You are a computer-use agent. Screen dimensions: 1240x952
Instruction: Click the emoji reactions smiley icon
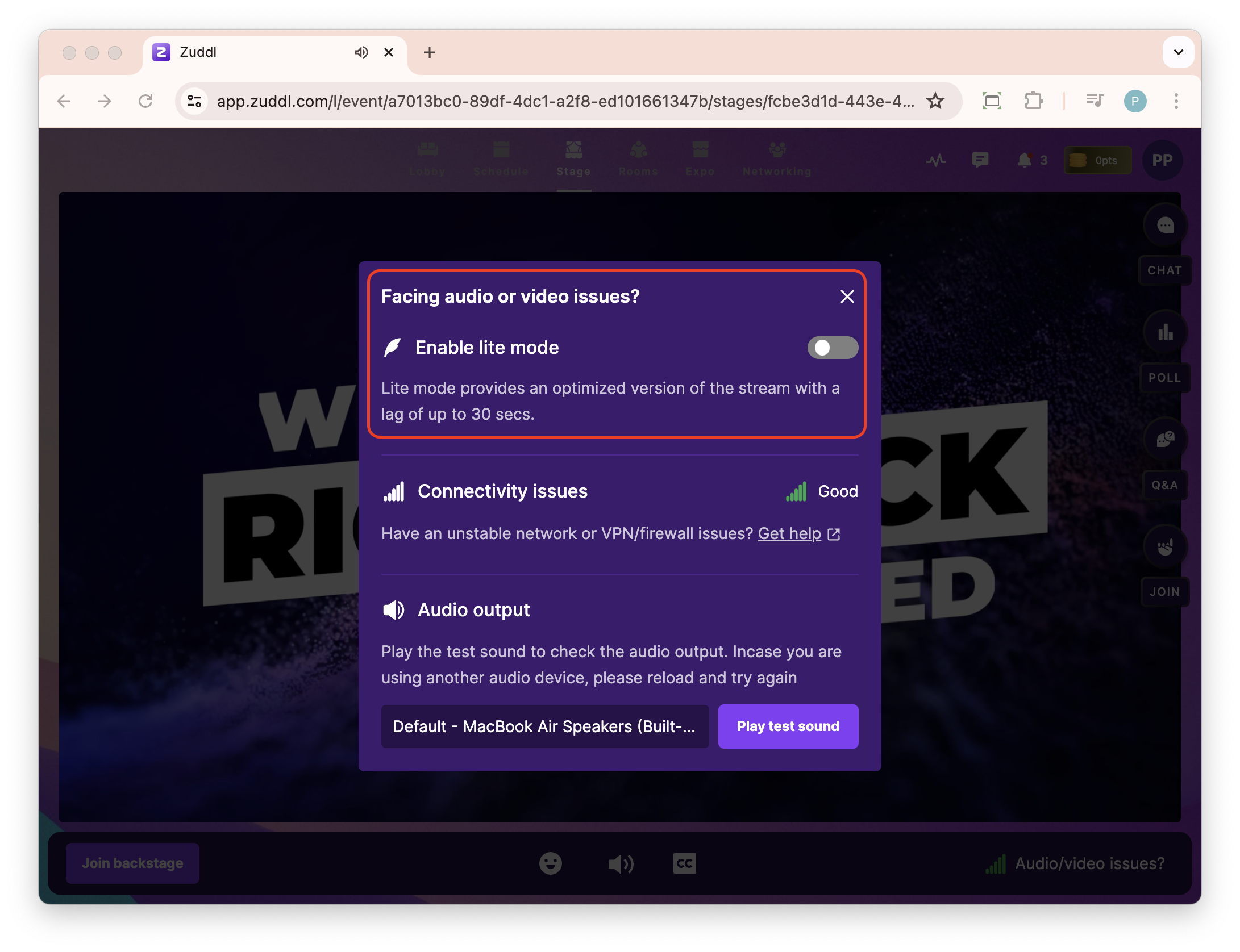point(550,863)
